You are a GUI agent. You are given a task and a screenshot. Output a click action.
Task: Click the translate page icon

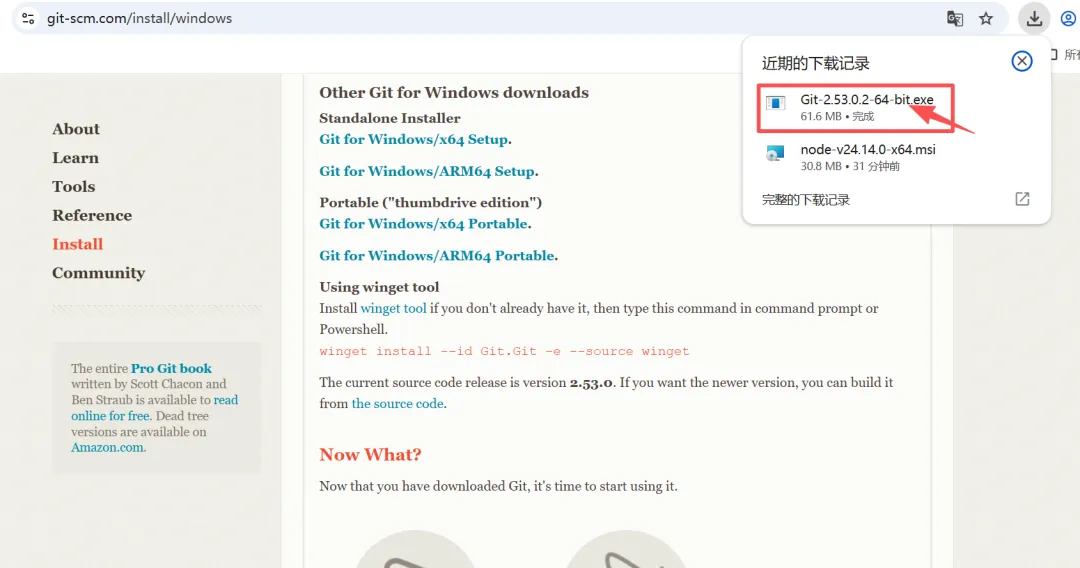point(955,19)
